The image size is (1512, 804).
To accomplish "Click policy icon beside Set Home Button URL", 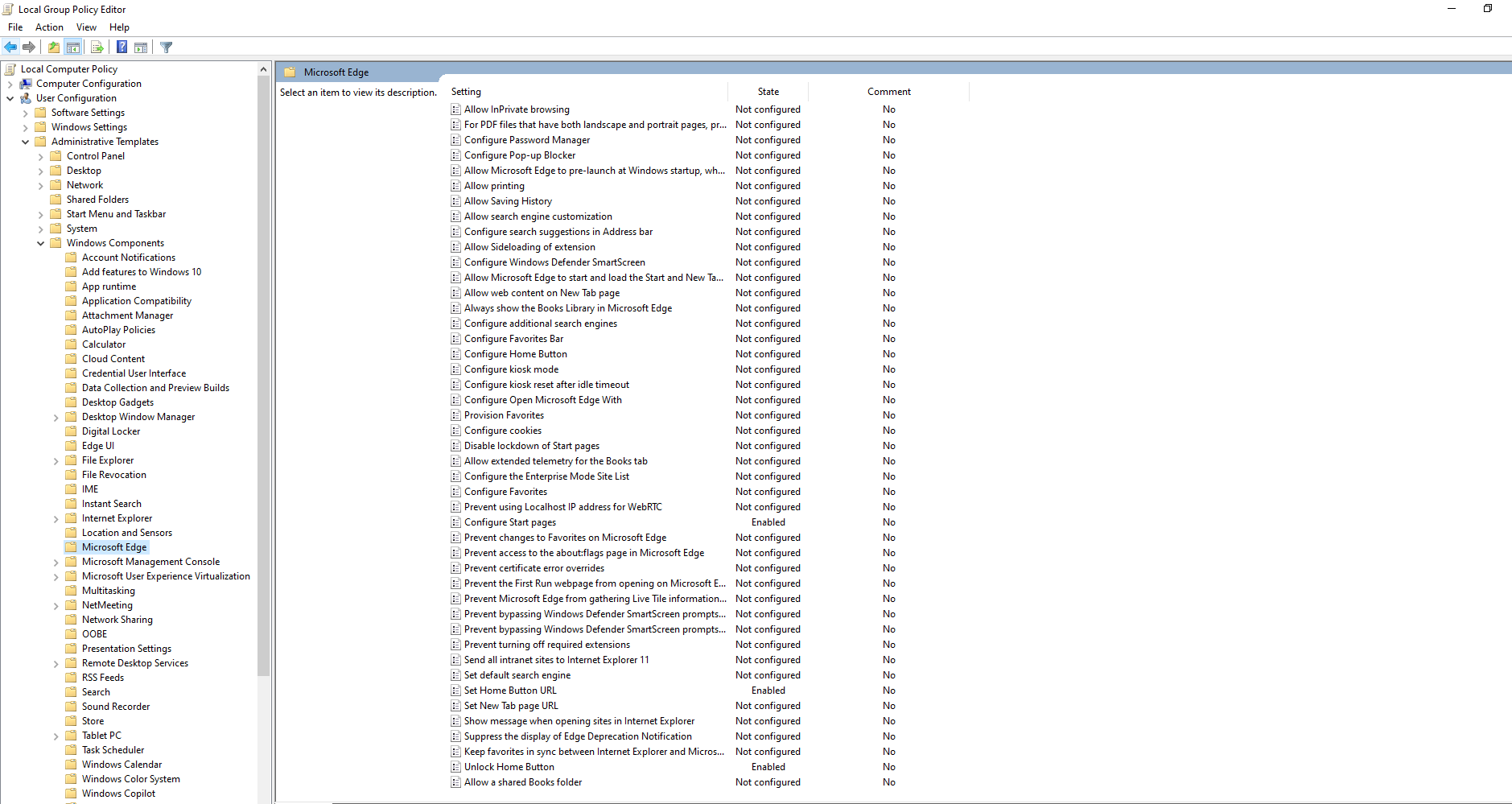I will 456,691.
